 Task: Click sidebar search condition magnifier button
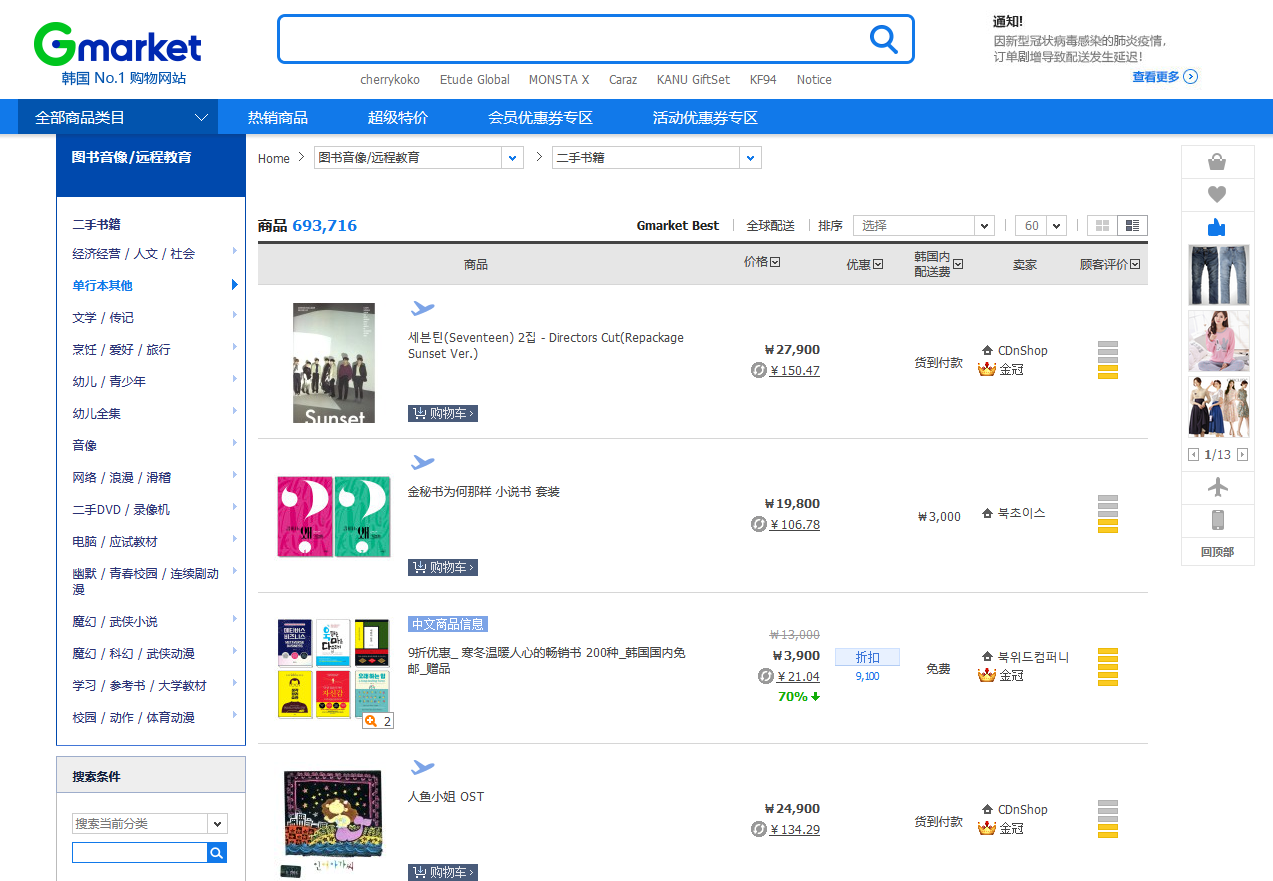(x=216, y=853)
